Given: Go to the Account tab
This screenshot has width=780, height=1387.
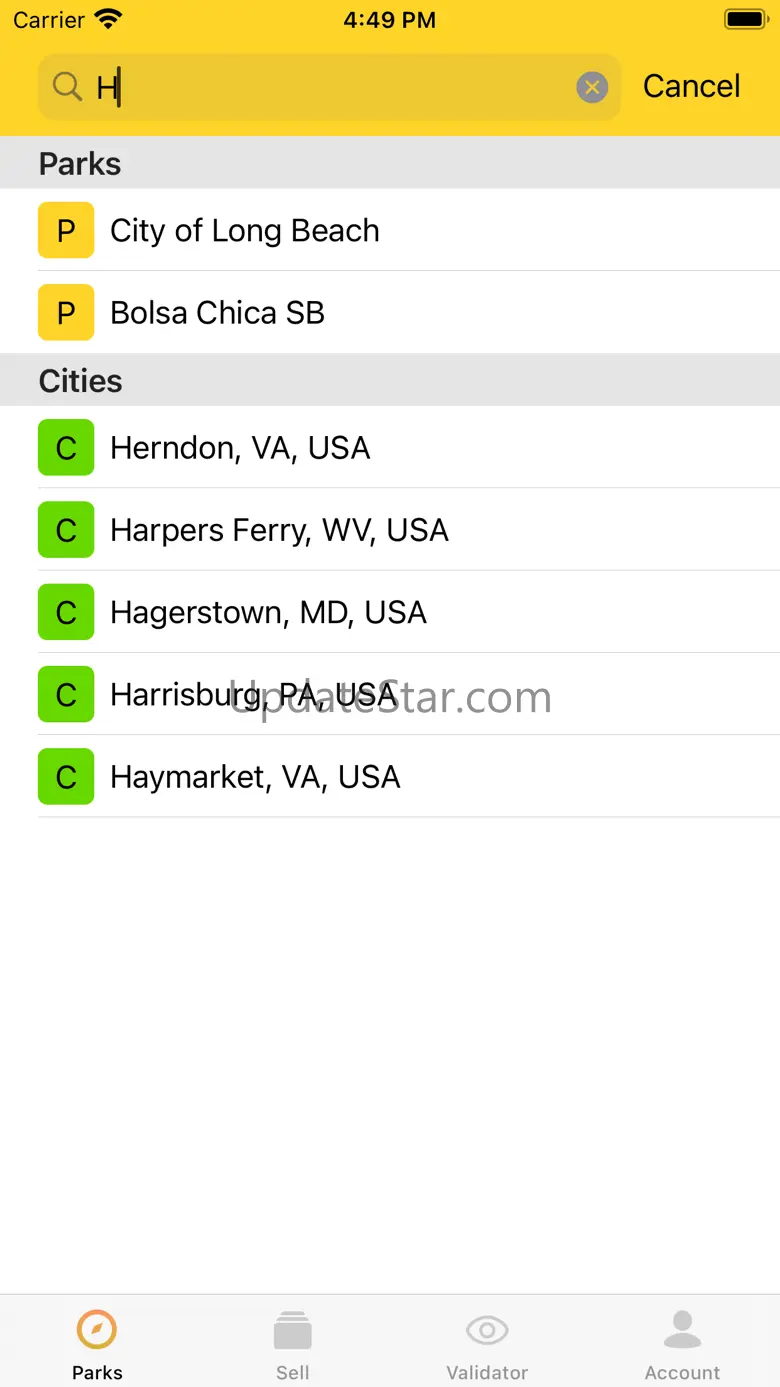Looking at the screenshot, I should (682, 1343).
